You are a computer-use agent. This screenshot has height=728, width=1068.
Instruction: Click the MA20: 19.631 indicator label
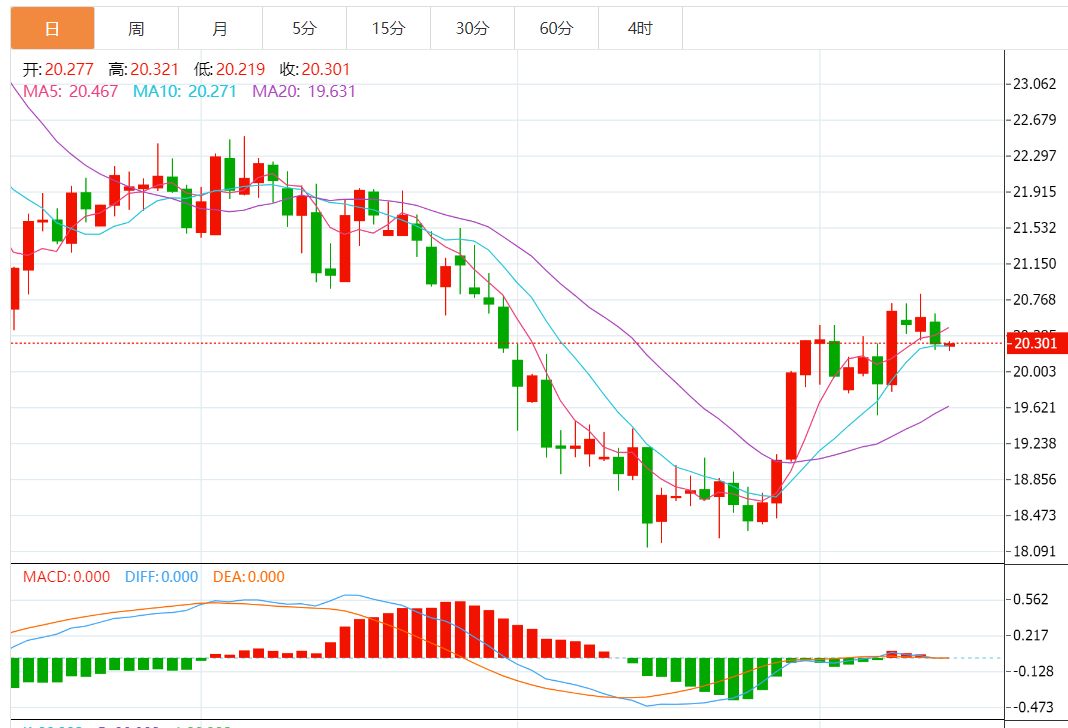click(x=304, y=91)
